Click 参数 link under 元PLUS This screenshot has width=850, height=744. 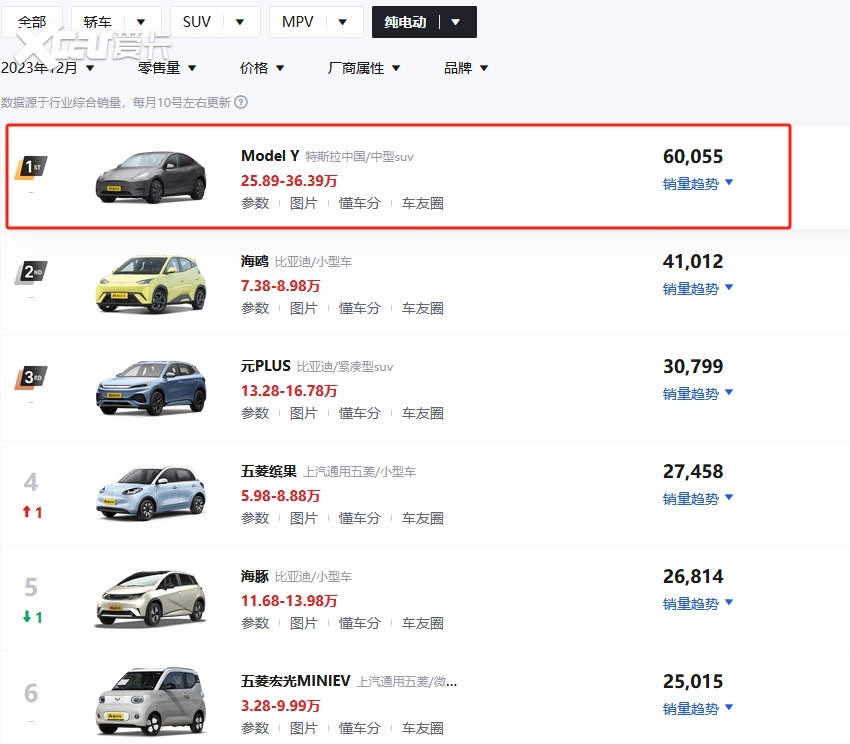[255, 413]
